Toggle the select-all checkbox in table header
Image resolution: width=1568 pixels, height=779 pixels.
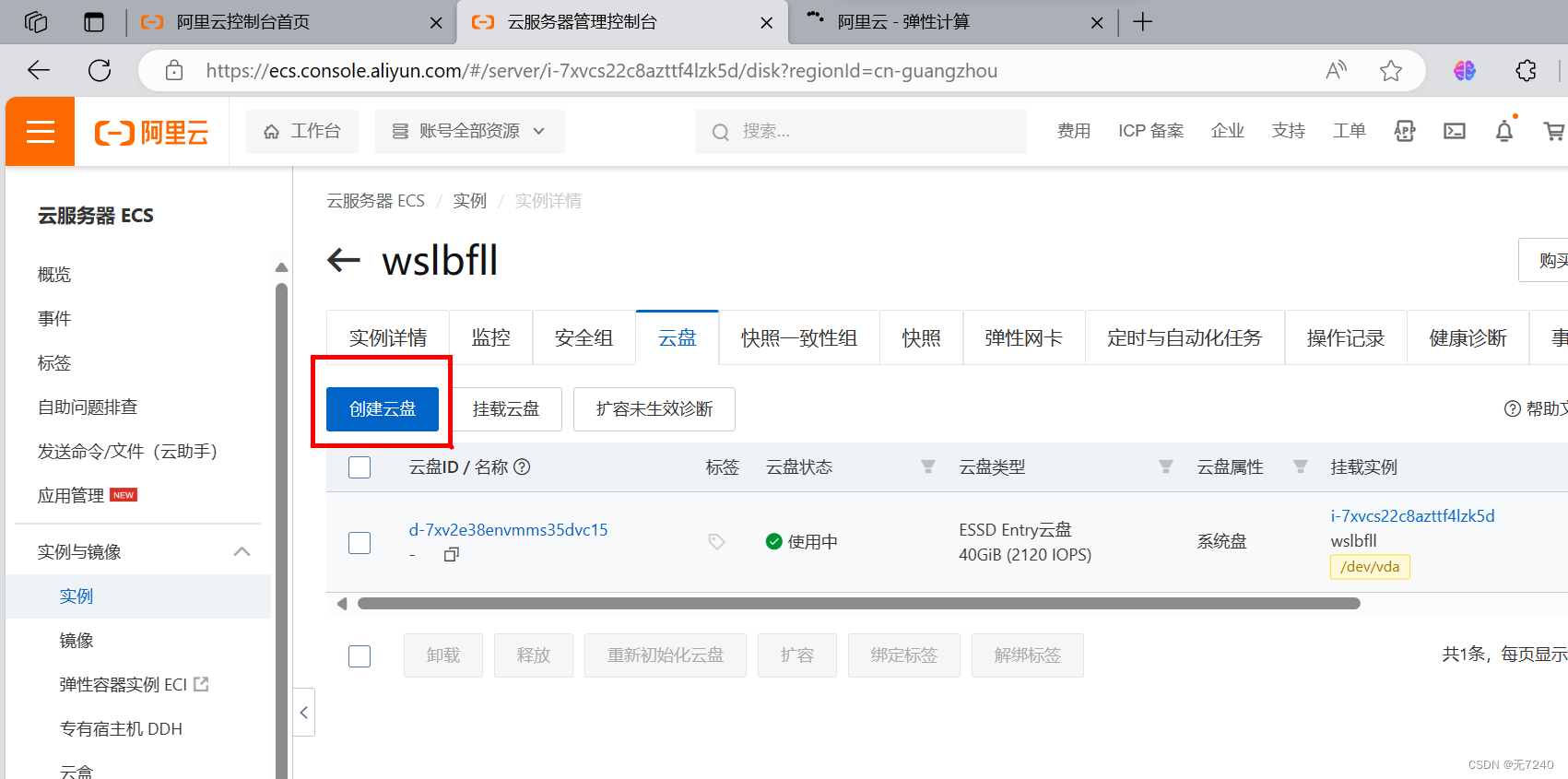coord(360,467)
